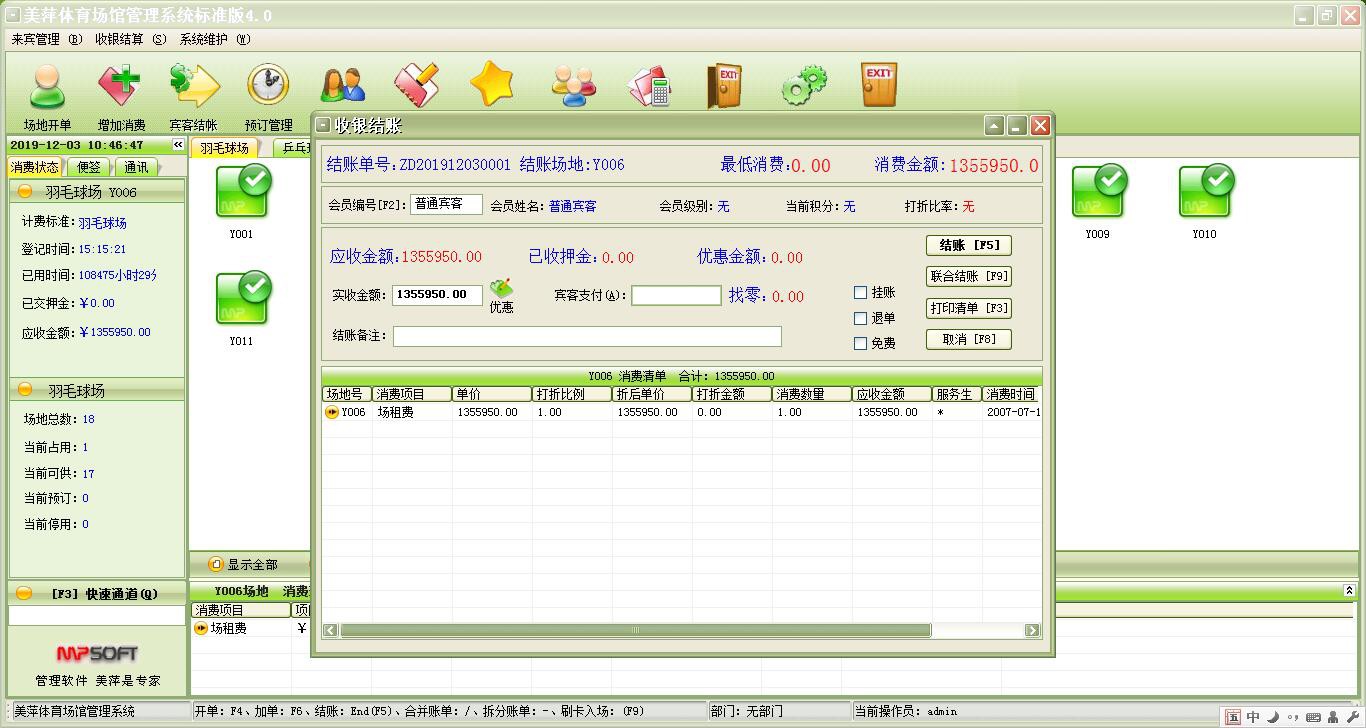Click the 消费数量 column header
The width and height of the screenshot is (1366, 728).
tap(812, 395)
